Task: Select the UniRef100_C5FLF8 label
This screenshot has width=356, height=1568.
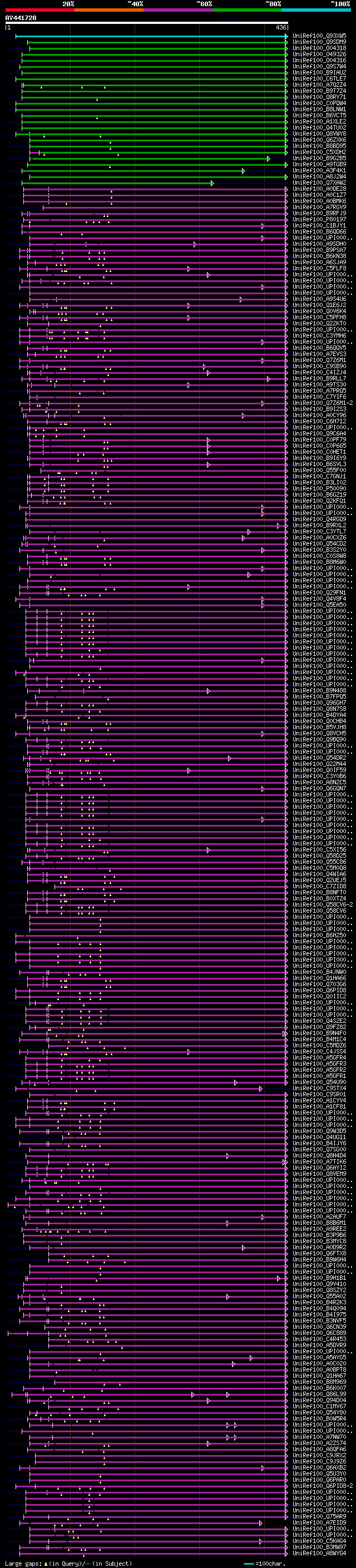Action: [x=319, y=269]
